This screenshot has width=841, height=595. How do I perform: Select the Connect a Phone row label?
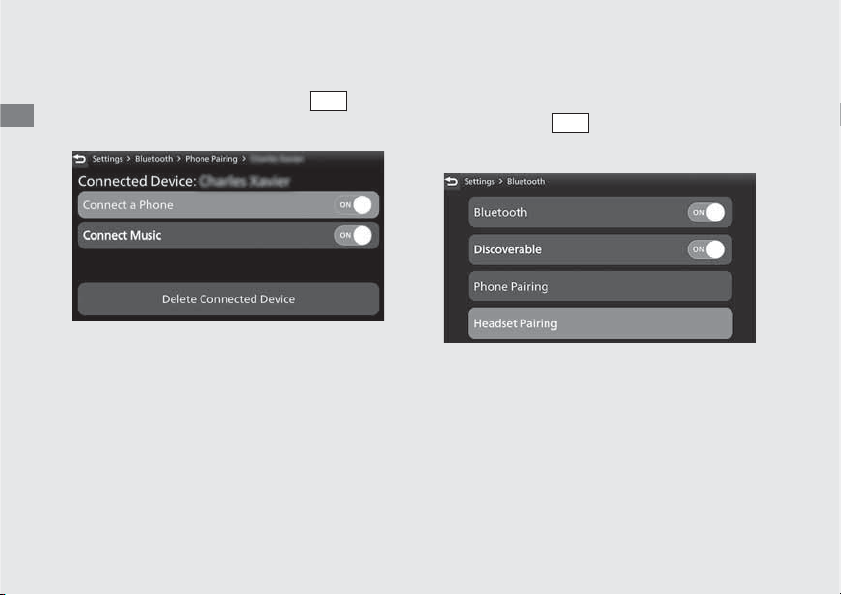128,205
